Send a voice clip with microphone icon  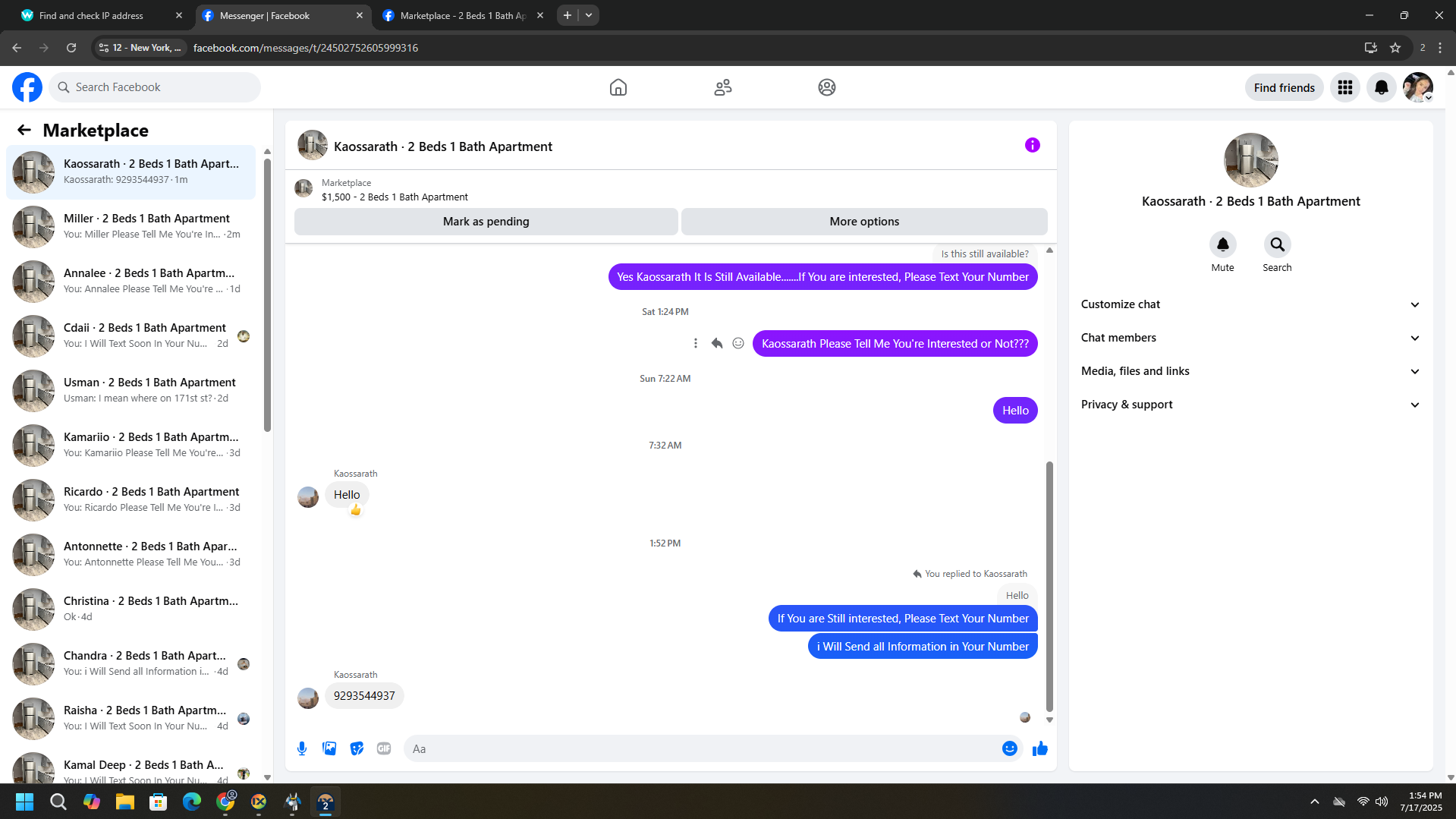(302, 748)
